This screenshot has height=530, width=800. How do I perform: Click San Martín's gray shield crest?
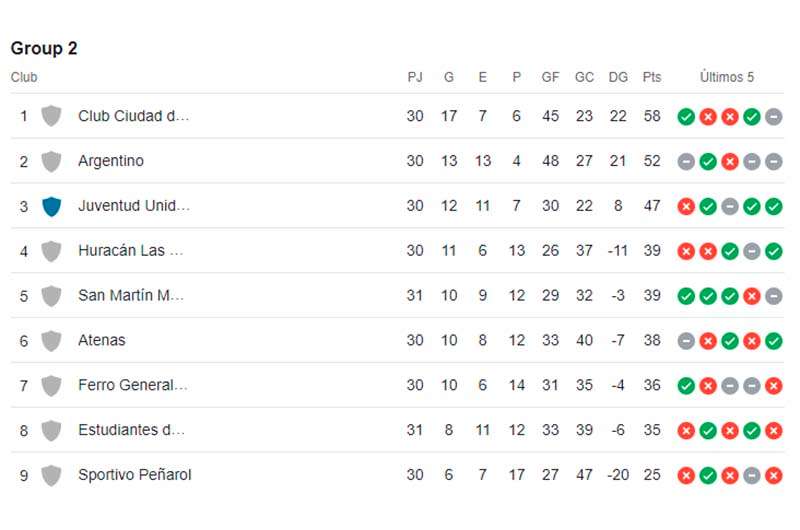51,296
